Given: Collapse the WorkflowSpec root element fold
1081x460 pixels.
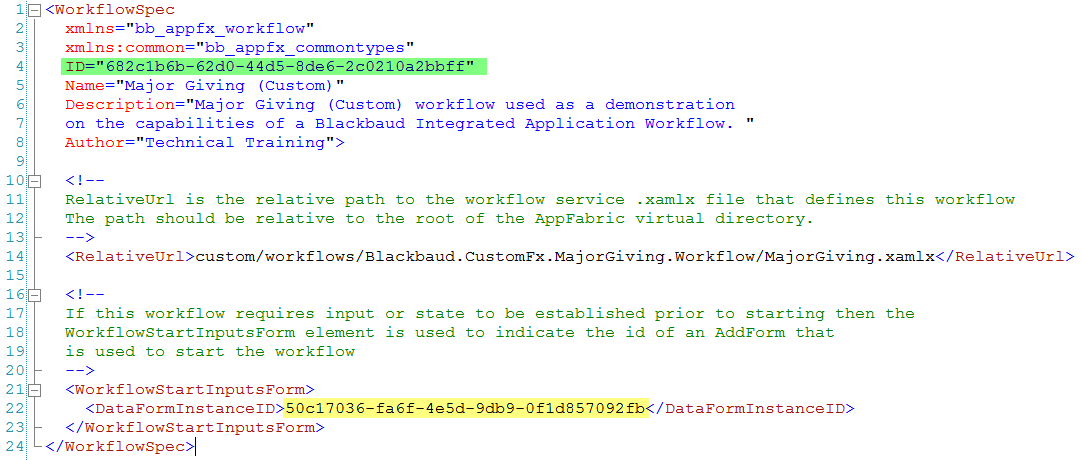Looking at the screenshot, I should 36,10.
